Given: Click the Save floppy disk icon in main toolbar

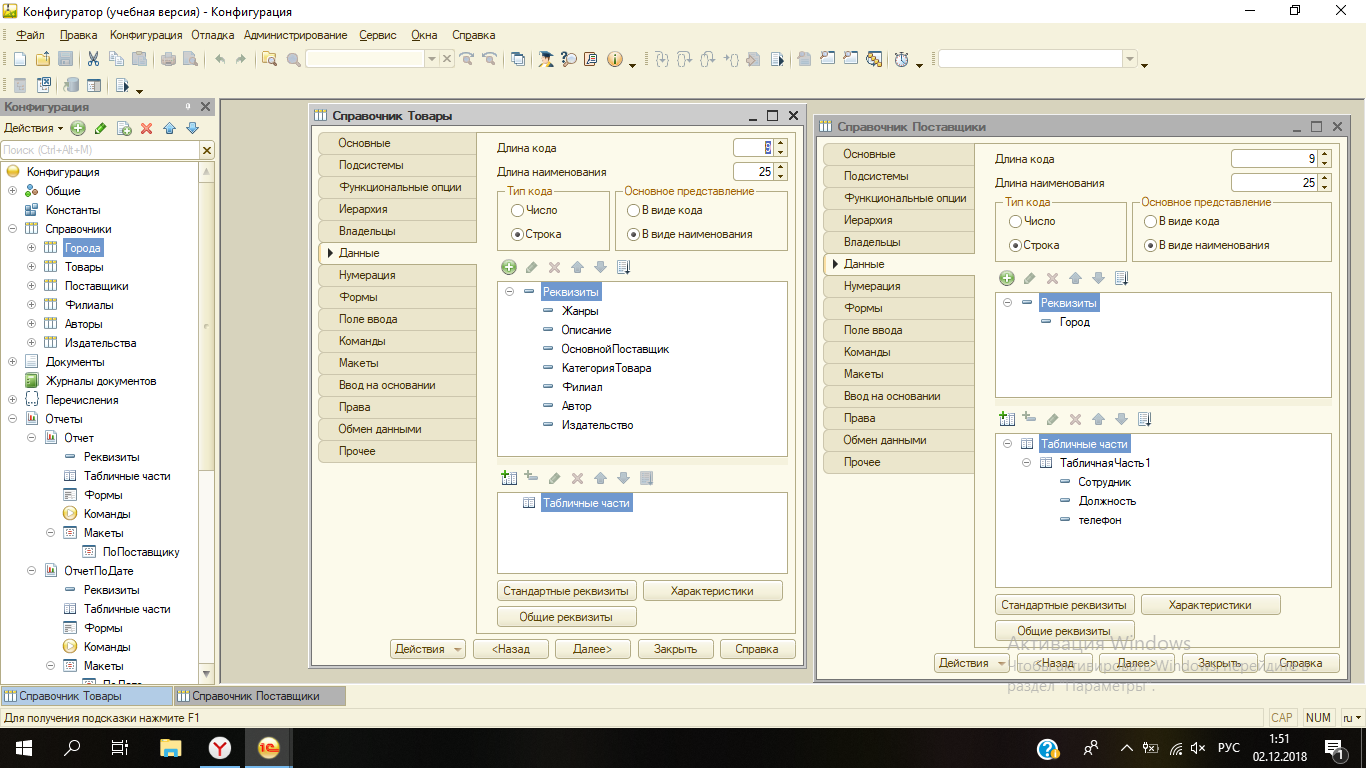Looking at the screenshot, I should (x=65, y=59).
